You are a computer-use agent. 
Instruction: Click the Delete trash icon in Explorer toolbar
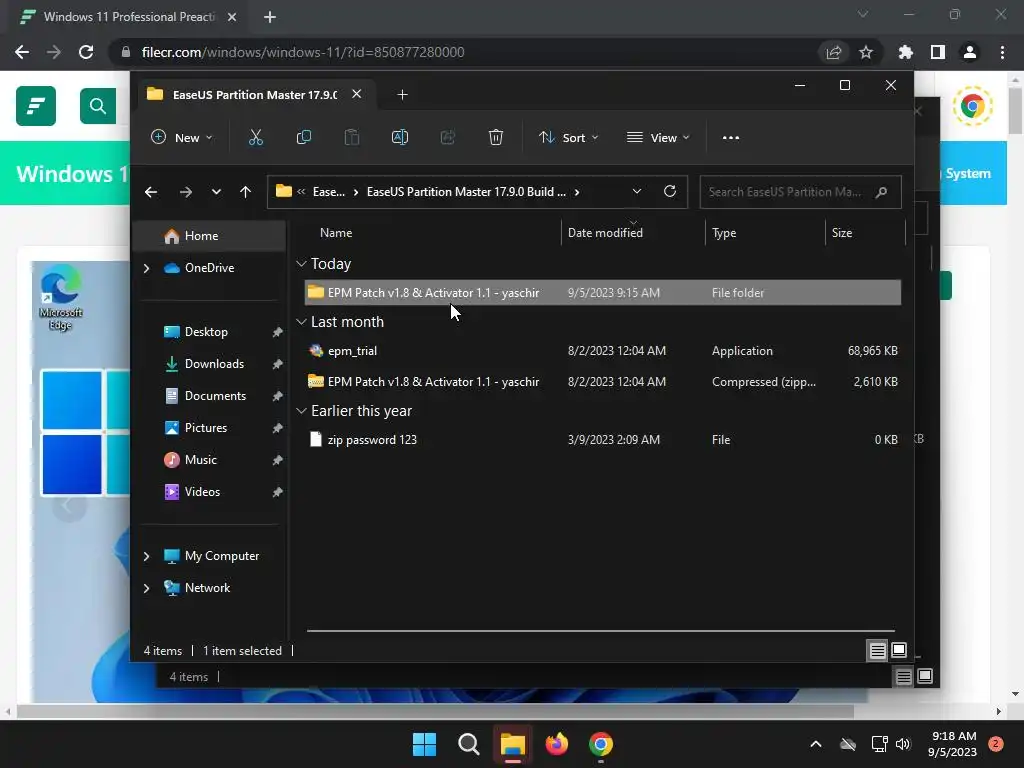coord(496,138)
